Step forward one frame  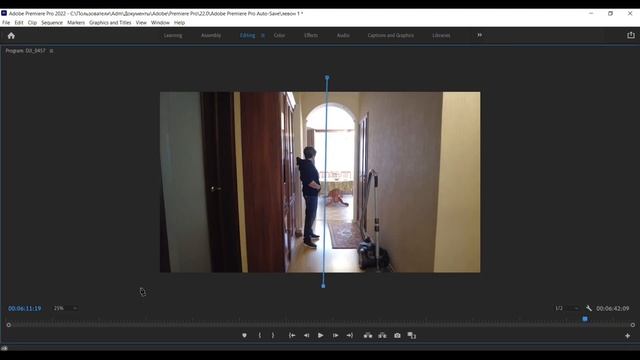(336, 336)
